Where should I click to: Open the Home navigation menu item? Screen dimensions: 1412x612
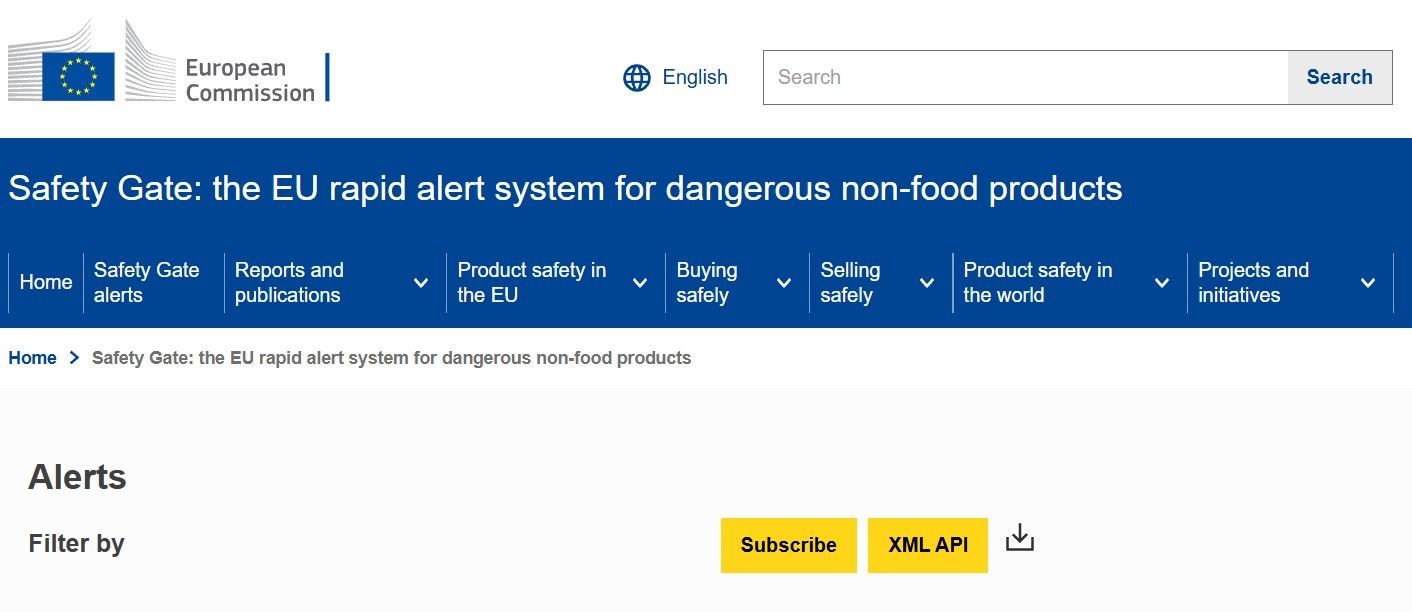46,283
